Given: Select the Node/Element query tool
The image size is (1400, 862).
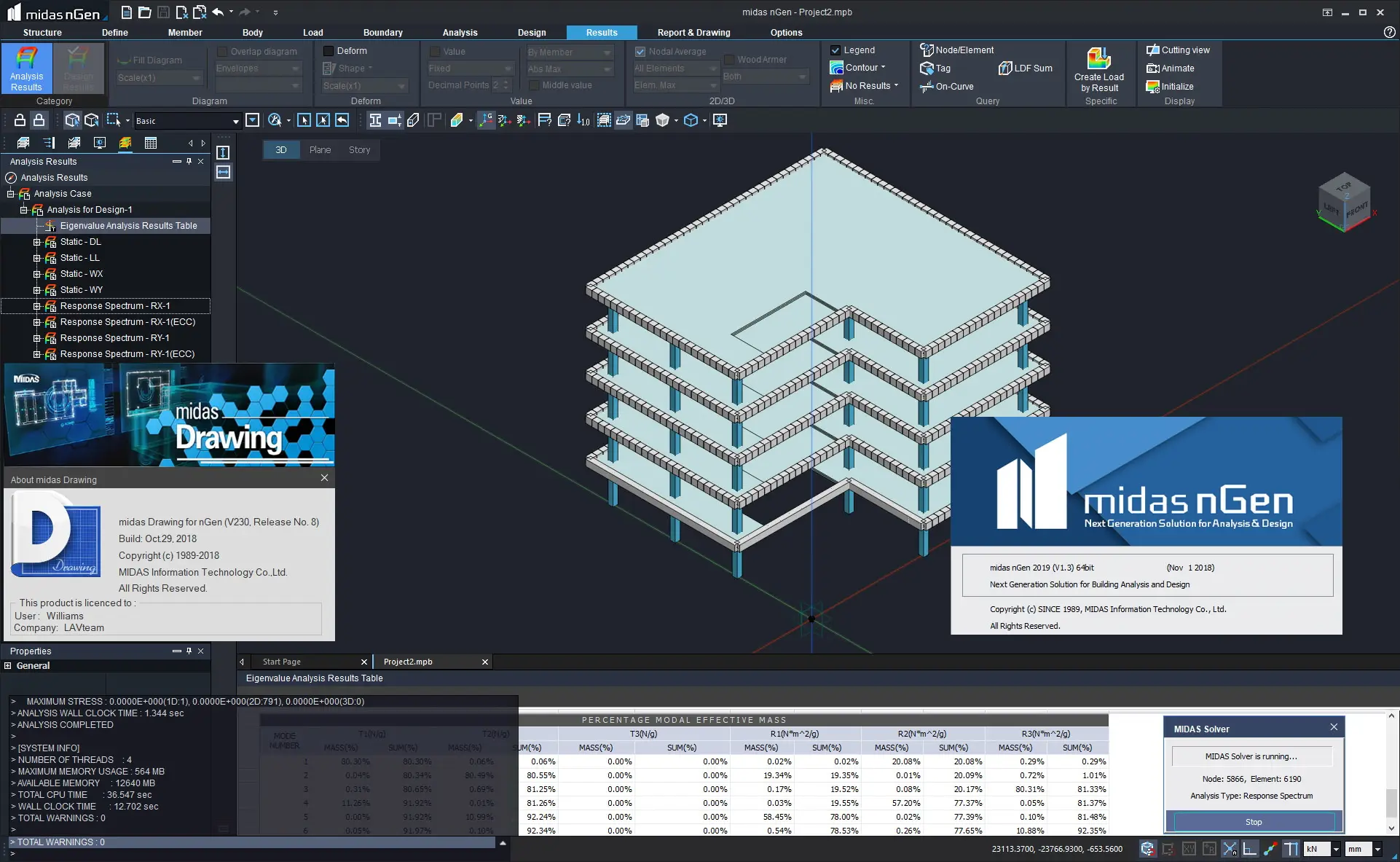Looking at the screenshot, I should pyautogui.click(x=956, y=50).
